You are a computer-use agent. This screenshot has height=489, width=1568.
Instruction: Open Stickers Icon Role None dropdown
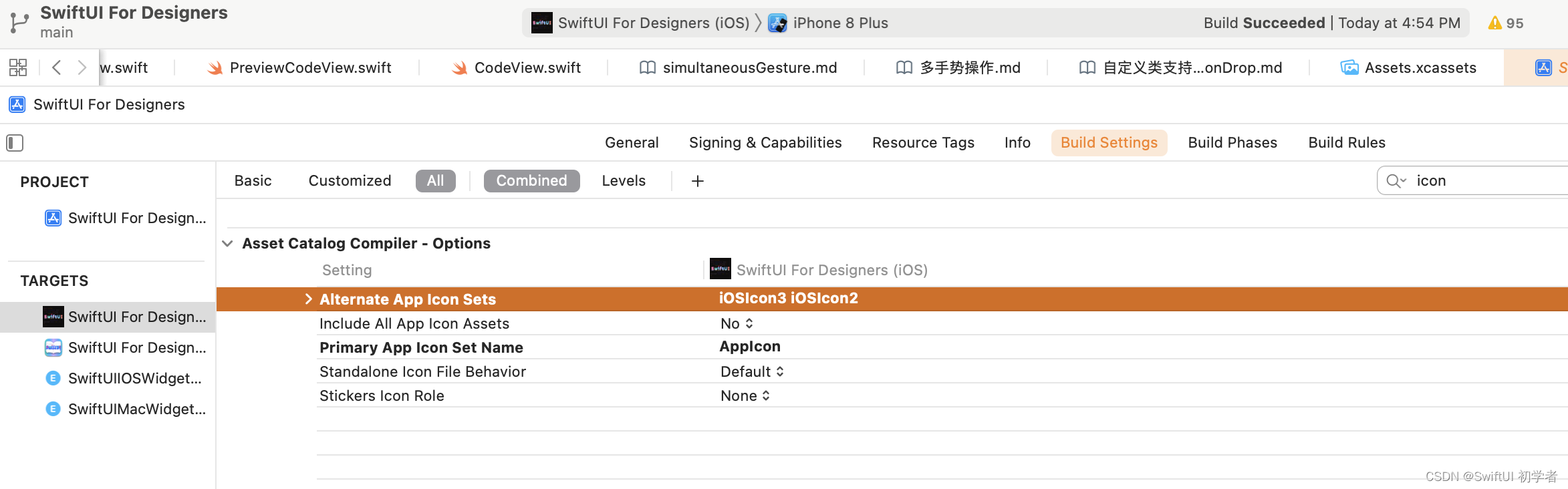coord(745,396)
